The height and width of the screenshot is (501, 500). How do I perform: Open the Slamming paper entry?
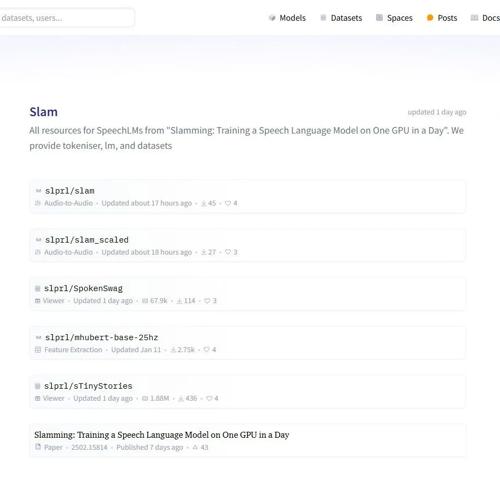point(162,435)
